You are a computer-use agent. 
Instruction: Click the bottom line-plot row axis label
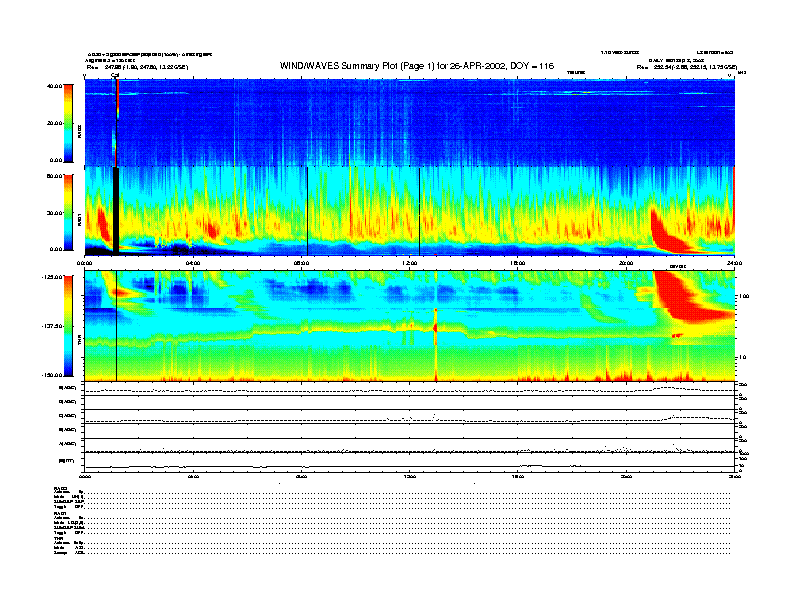66,461
